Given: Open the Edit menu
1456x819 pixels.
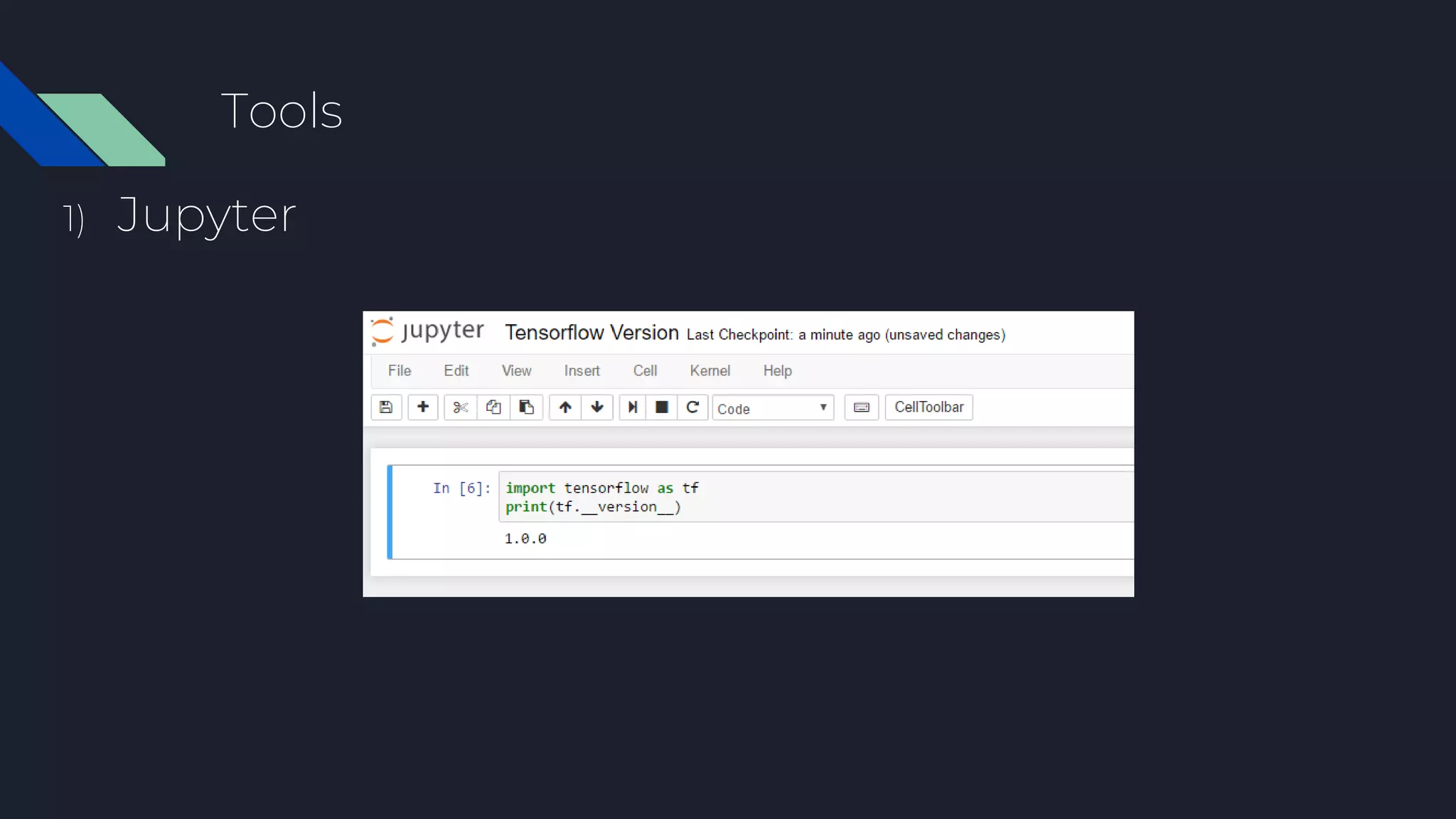Looking at the screenshot, I should pyautogui.click(x=456, y=371).
